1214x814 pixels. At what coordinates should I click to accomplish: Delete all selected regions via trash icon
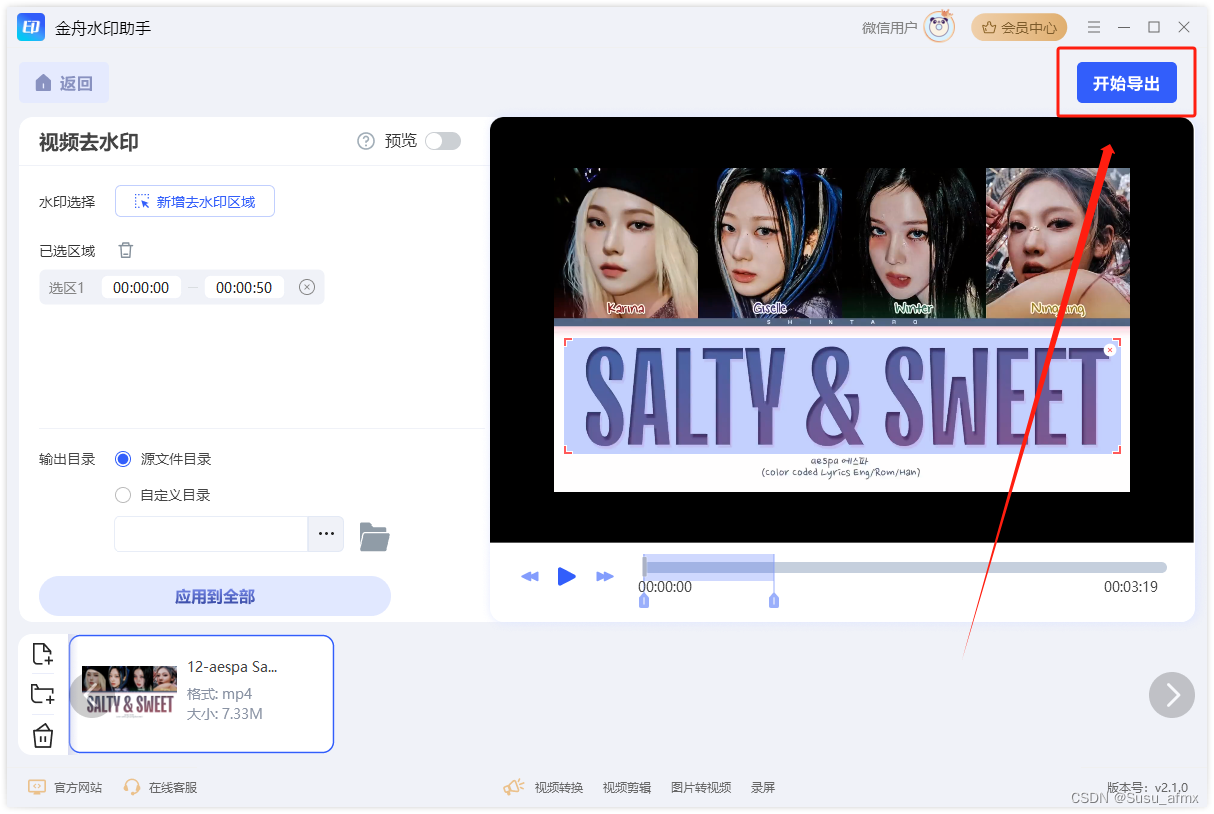[x=126, y=250]
